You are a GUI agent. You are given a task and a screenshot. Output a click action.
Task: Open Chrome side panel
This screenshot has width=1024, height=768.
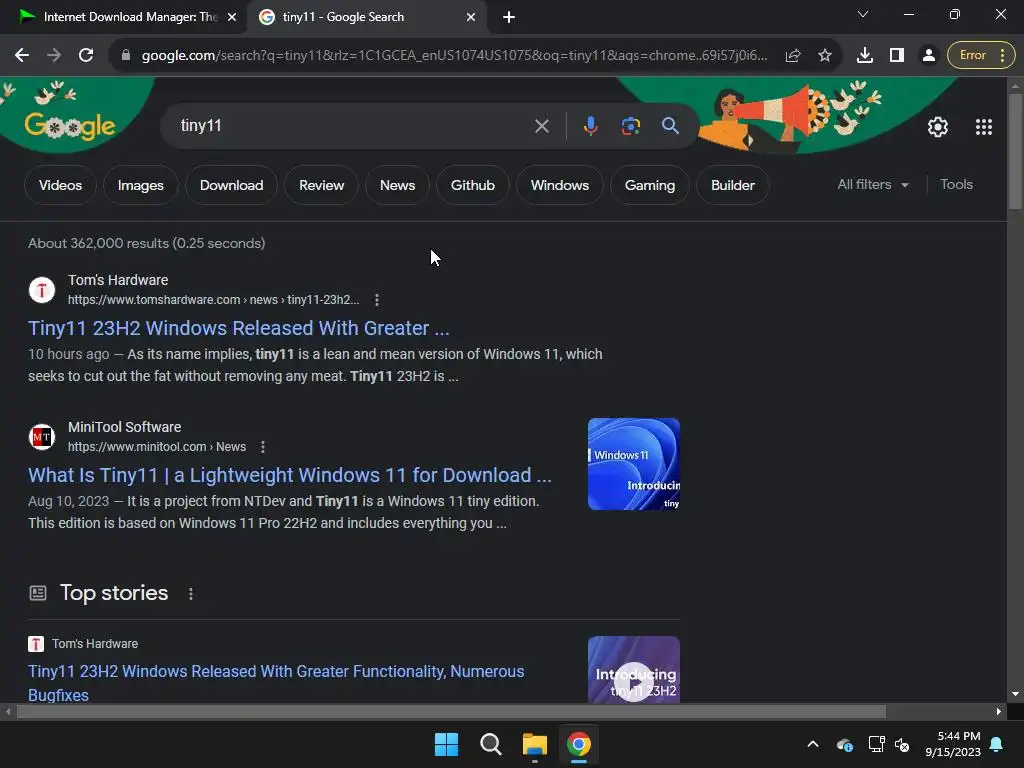897,55
